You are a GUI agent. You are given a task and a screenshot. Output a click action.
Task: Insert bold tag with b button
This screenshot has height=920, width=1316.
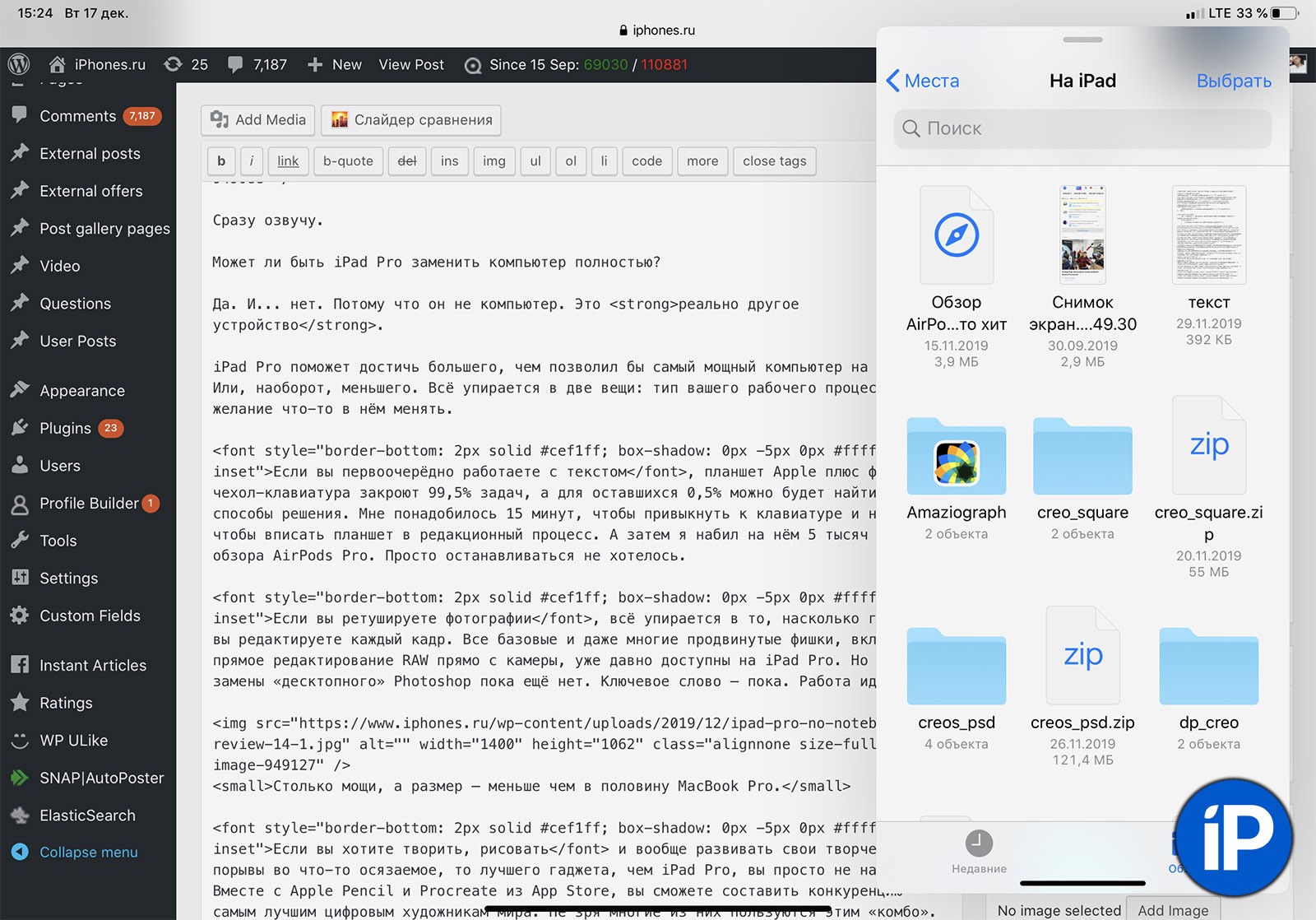tap(221, 161)
